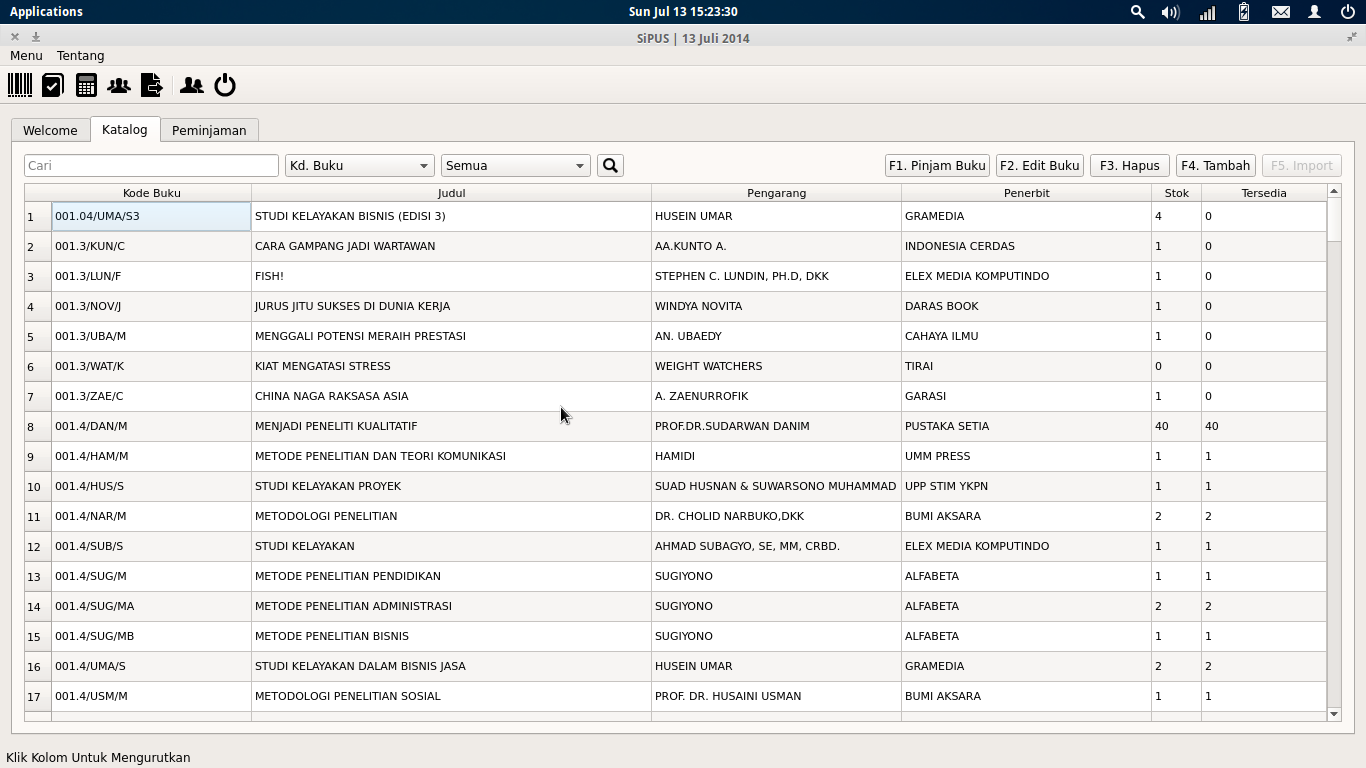Open the calculator toolbar icon
1366x768 pixels.
[86, 85]
